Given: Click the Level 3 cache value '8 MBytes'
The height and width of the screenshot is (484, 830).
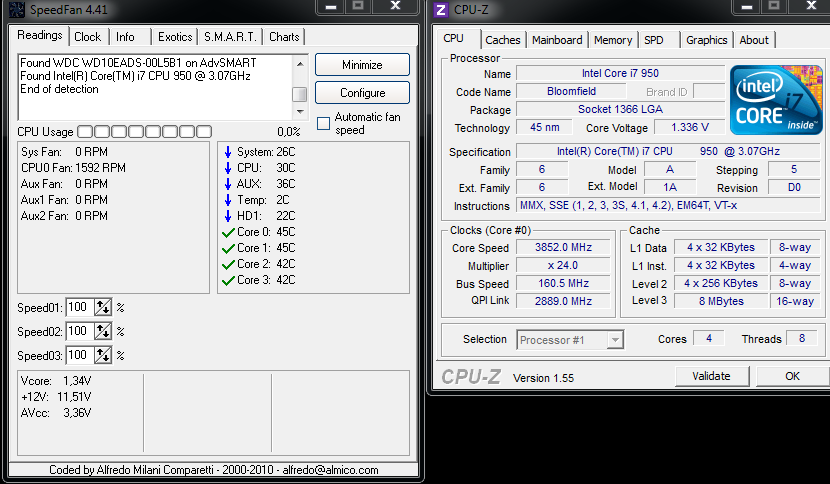Looking at the screenshot, I should tap(721, 301).
